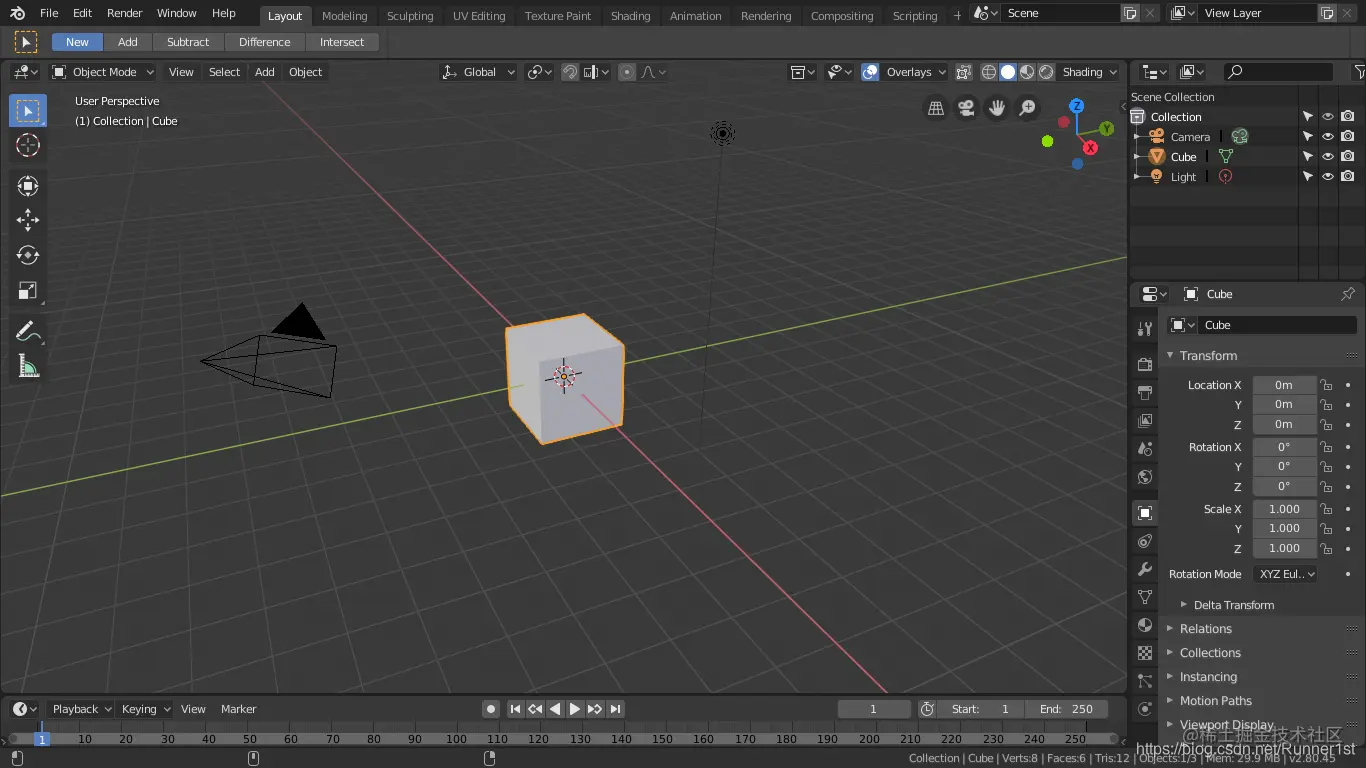Screen dimensions: 1366x768
Task: Toggle X-ray mode in viewport header
Action: pos(963,72)
